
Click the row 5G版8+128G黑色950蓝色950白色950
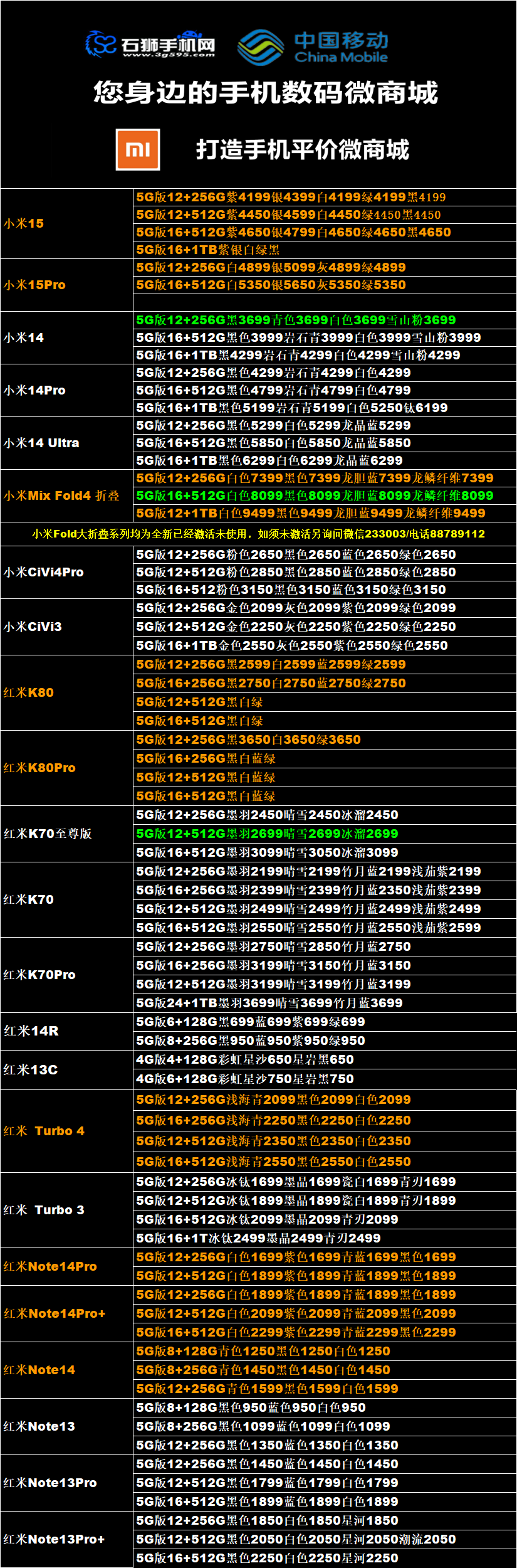click(325, 1407)
